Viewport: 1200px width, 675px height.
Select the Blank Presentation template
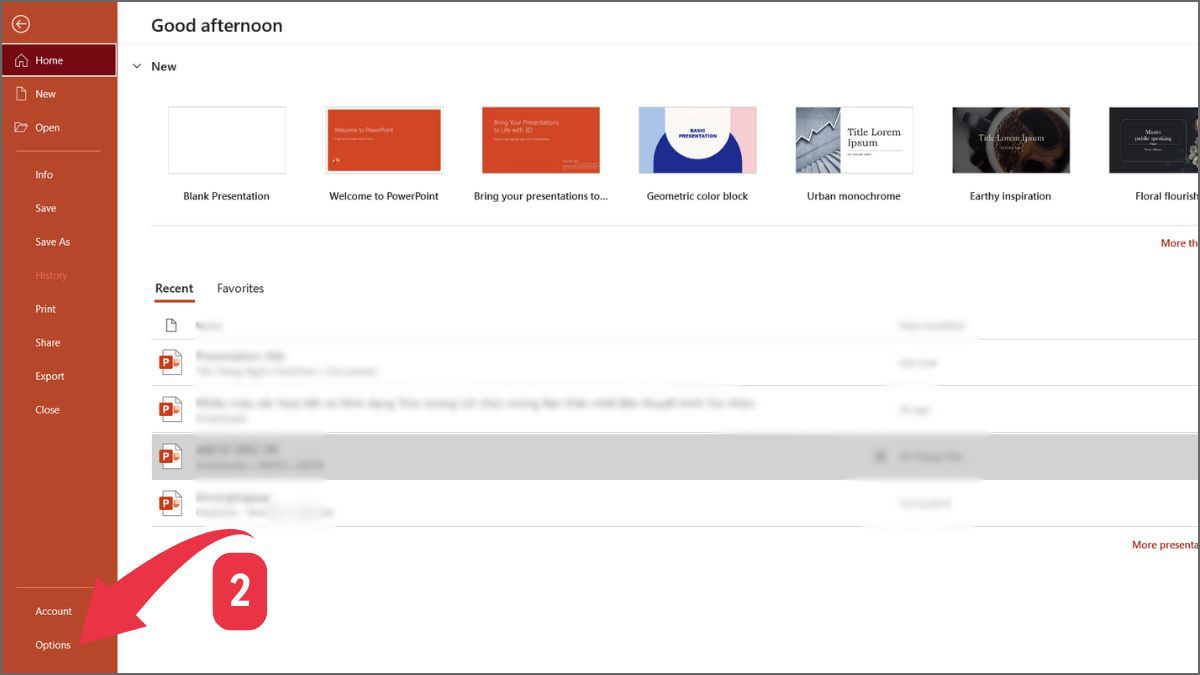coord(226,140)
